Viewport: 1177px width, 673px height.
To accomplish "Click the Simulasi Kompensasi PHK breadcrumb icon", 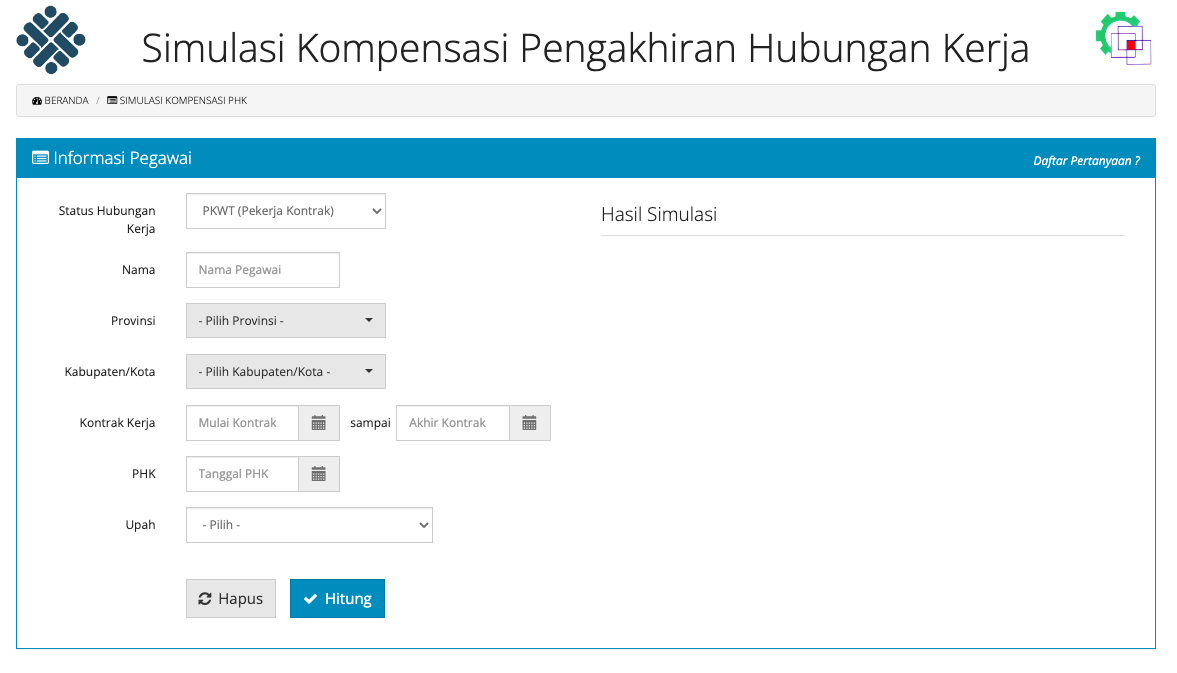I will point(112,101).
